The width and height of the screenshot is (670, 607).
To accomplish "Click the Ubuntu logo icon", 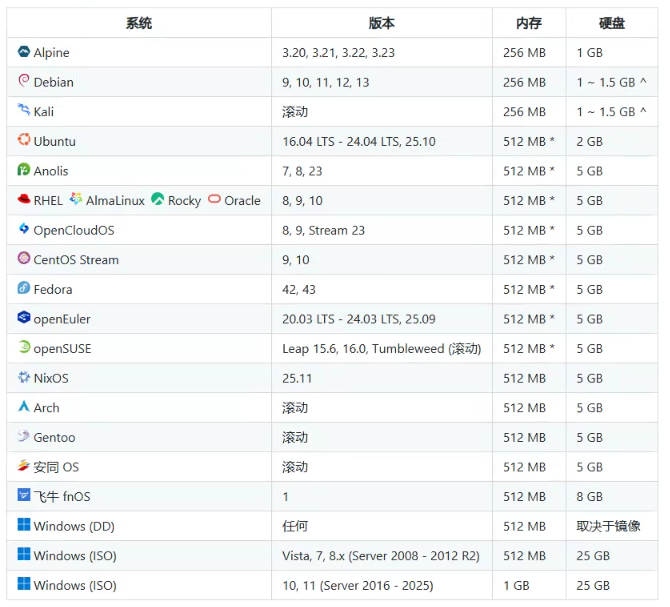I will pos(24,141).
